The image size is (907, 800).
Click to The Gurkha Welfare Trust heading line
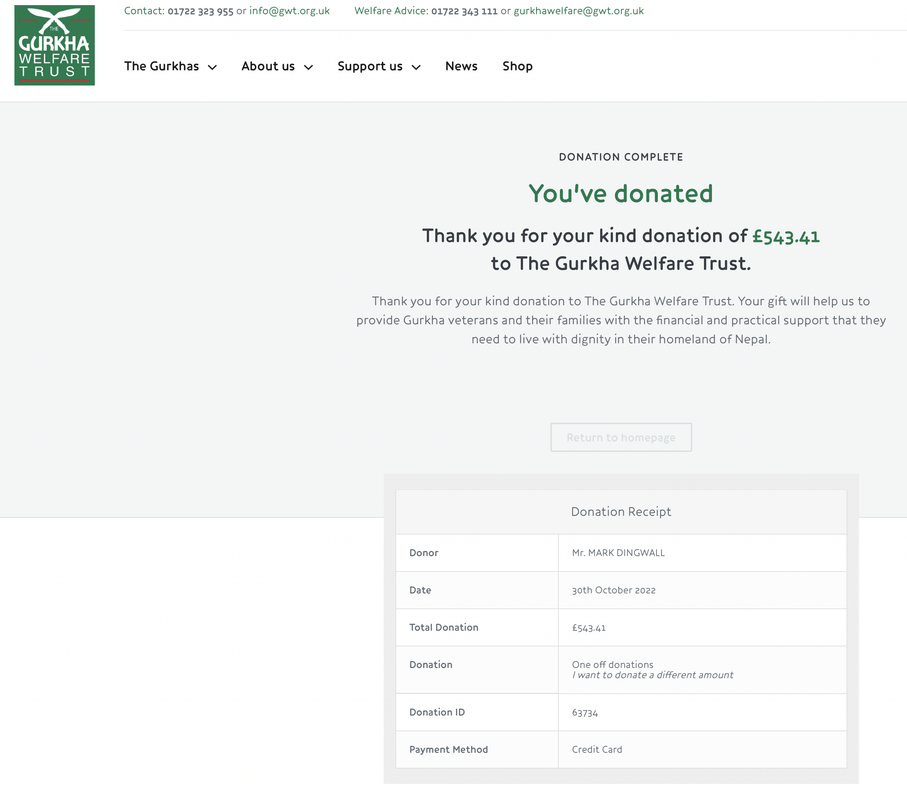(621, 264)
